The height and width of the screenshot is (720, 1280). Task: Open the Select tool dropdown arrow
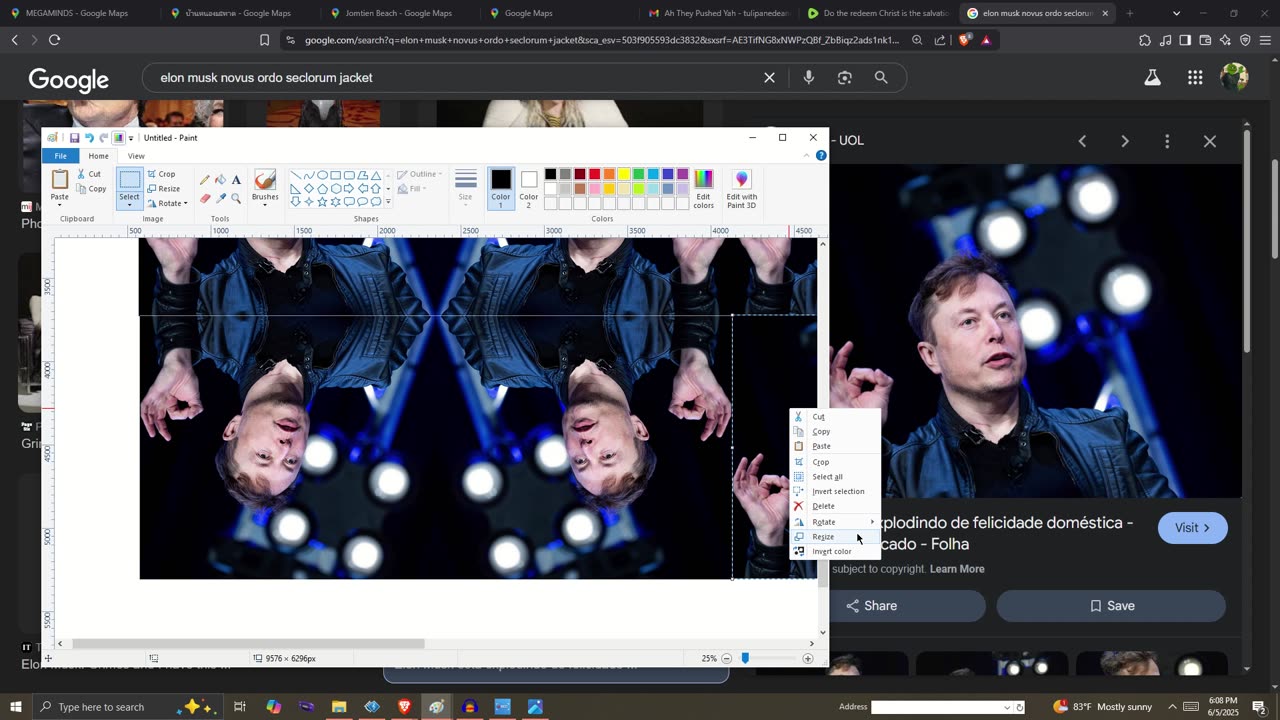[x=130, y=206]
